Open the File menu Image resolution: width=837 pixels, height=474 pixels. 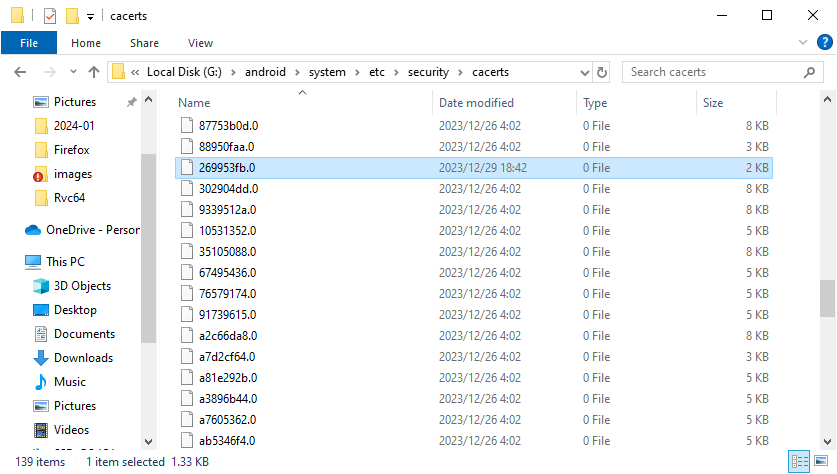tap(29, 43)
